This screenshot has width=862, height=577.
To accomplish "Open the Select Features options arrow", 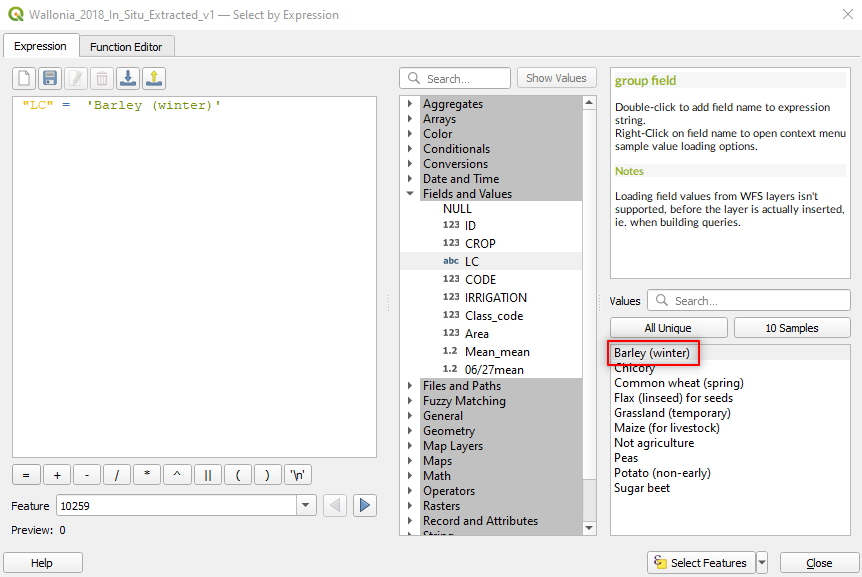I will click(762, 563).
